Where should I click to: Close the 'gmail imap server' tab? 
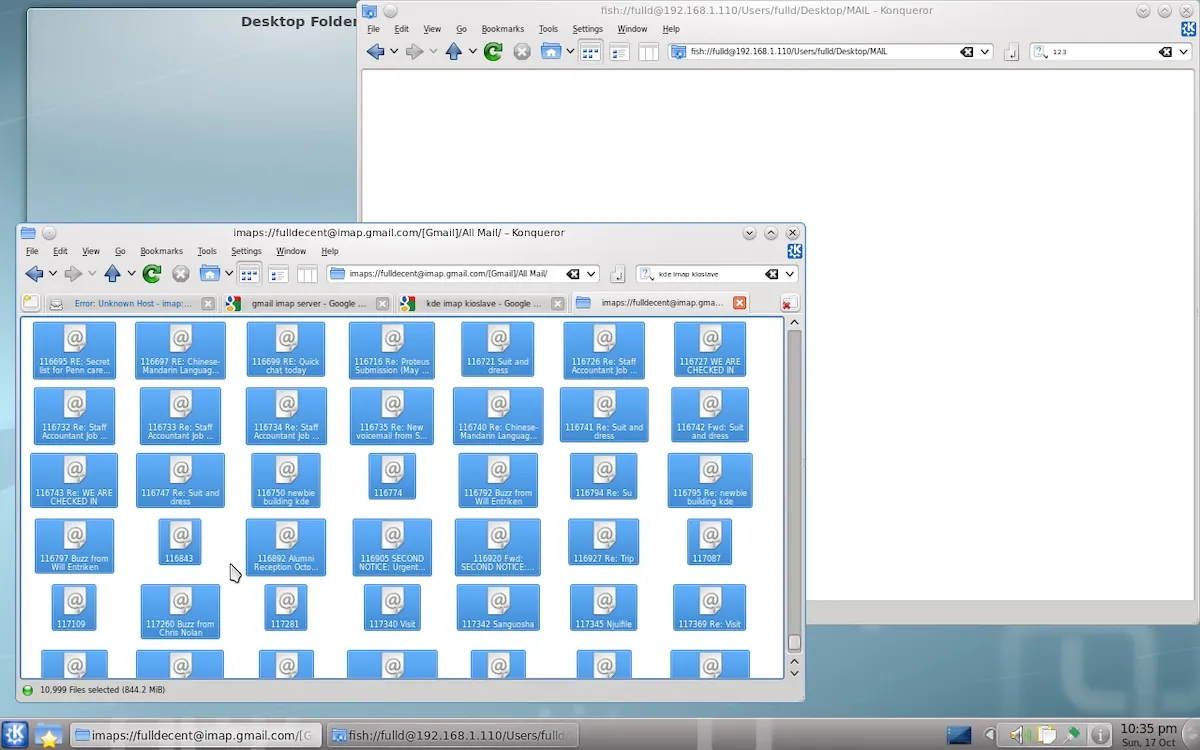382,303
